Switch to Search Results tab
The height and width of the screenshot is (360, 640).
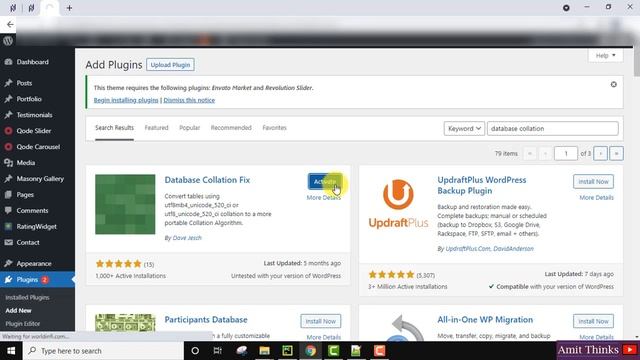(114, 128)
